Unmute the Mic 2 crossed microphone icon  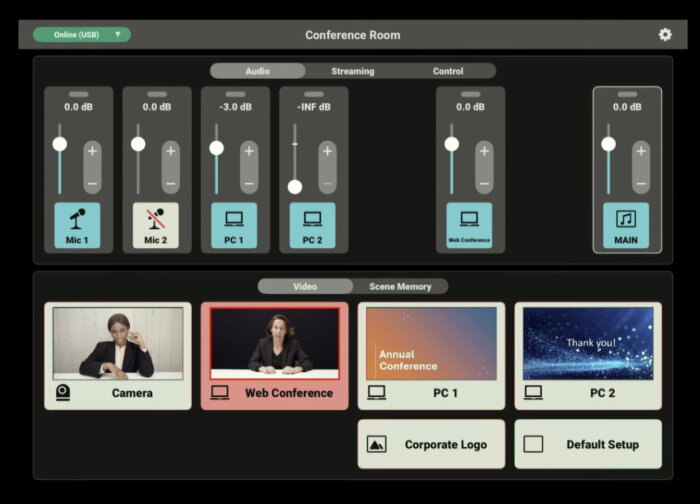pyautogui.click(x=155, y=219)
